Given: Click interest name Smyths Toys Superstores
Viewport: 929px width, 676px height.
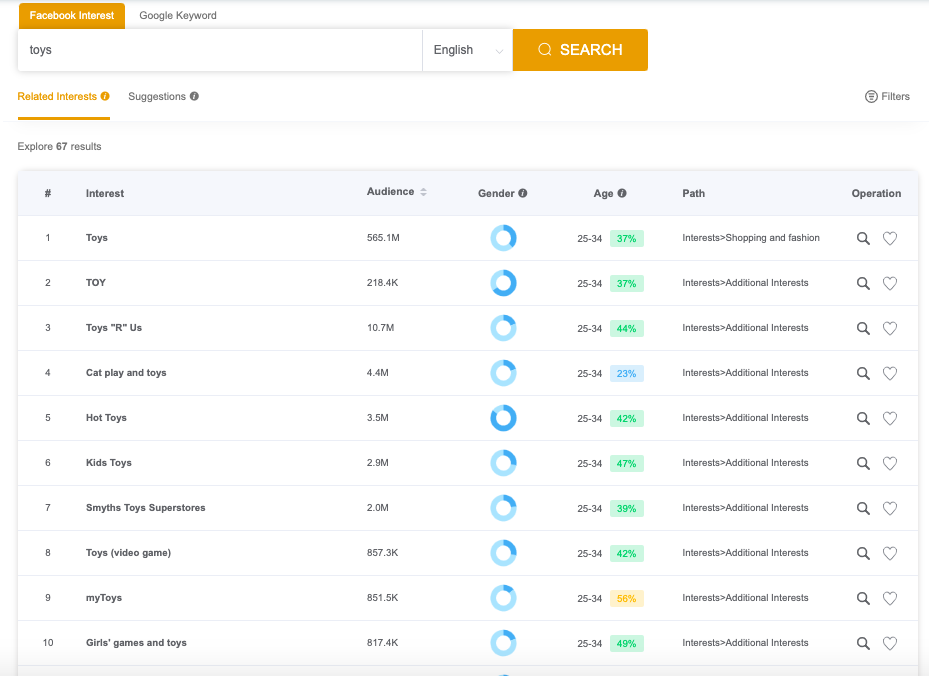Looking at the screenshot, I should [146, 508].
